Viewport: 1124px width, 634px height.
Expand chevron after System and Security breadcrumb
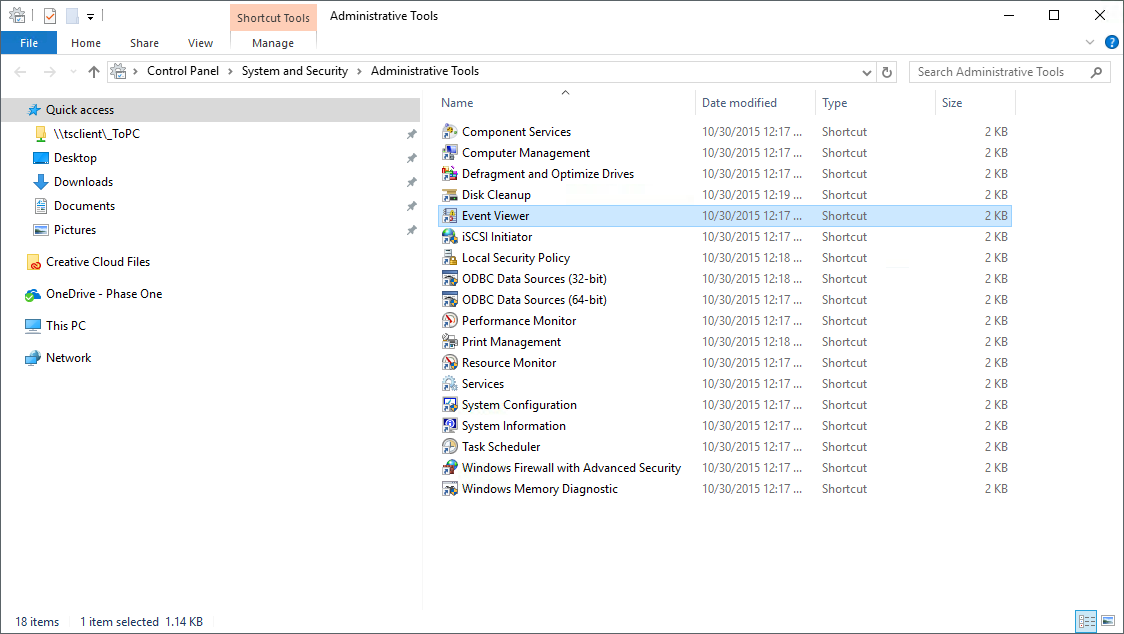tap(359, 72)
